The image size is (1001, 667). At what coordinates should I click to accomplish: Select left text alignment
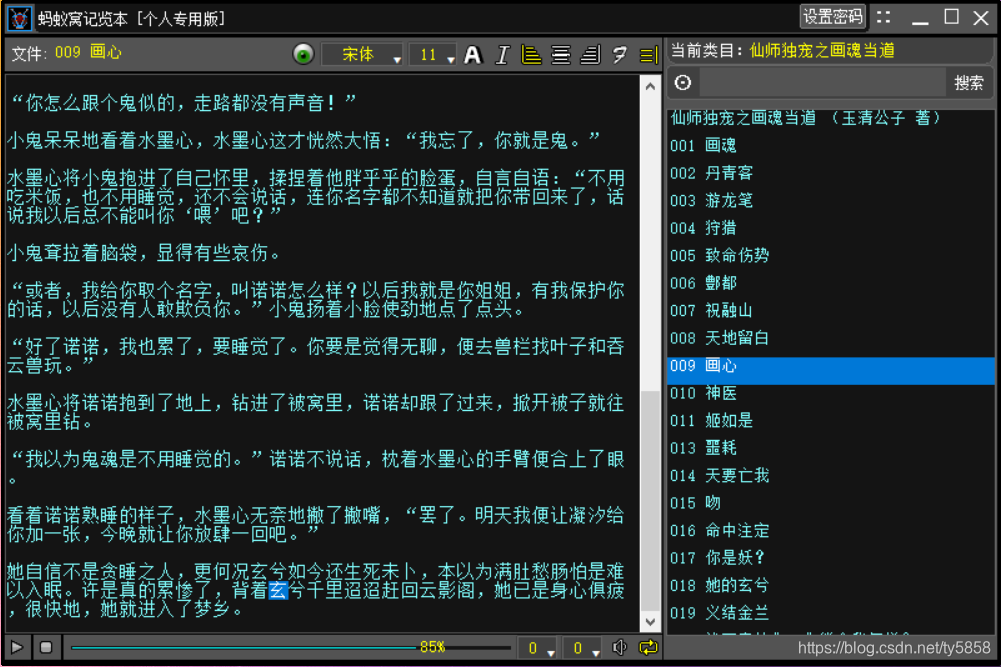coord(531,56)
